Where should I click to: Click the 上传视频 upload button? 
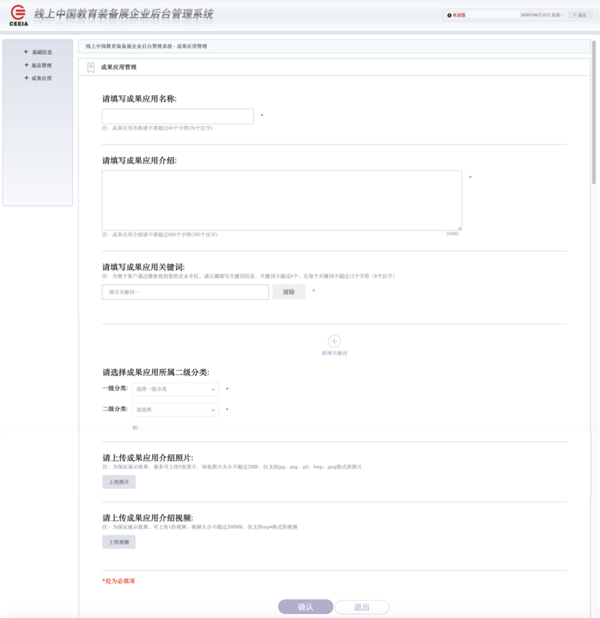click(118, 542)
